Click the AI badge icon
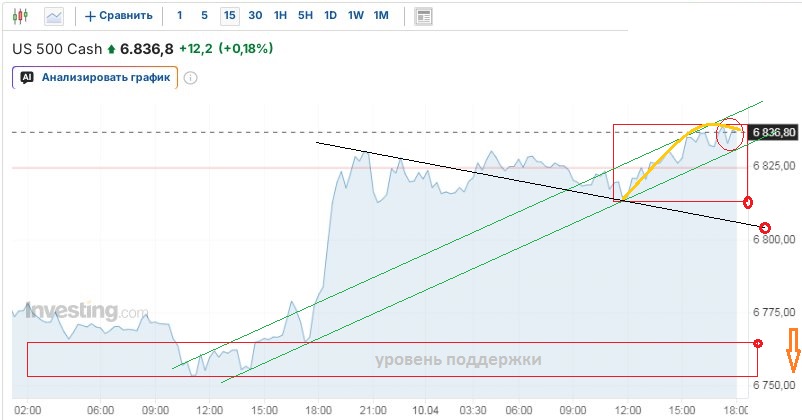802x420 pixels. 27,77
